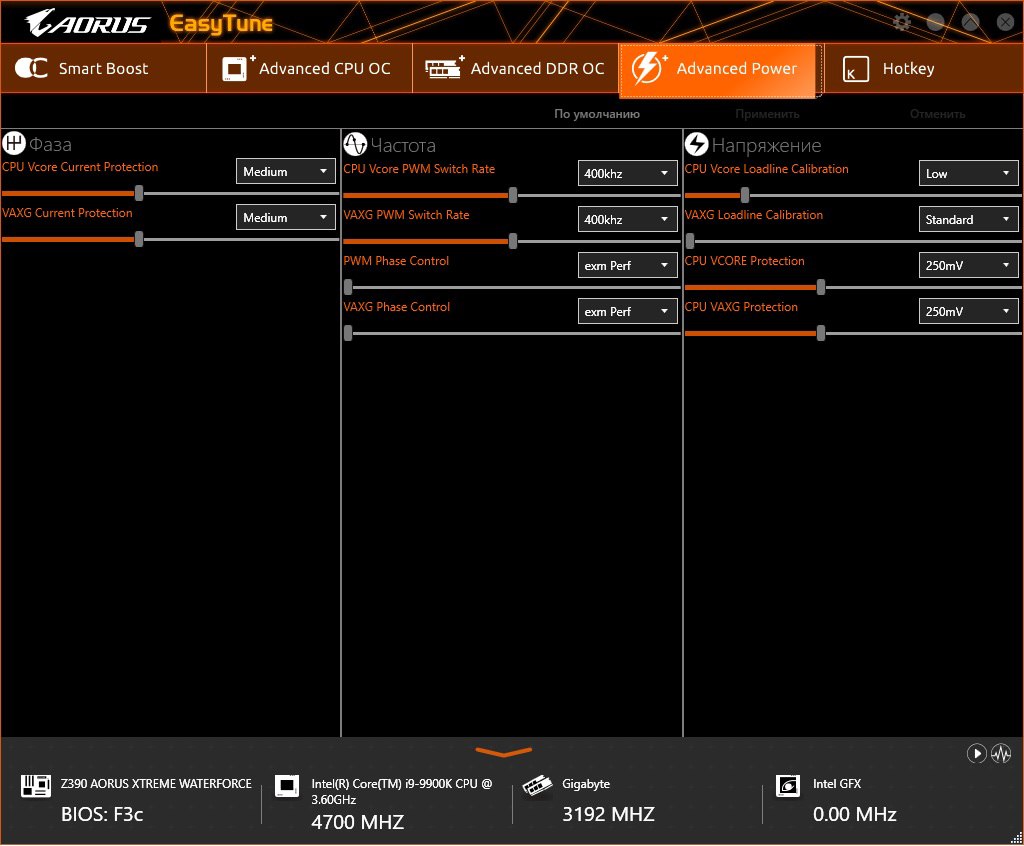Switch to the Smart Boost tab
1024x846 pixels.
[x=103, y=69]
